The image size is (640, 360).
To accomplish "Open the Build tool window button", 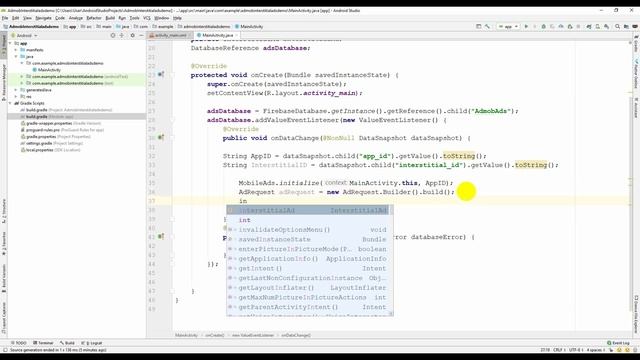I will coord(67,343).
